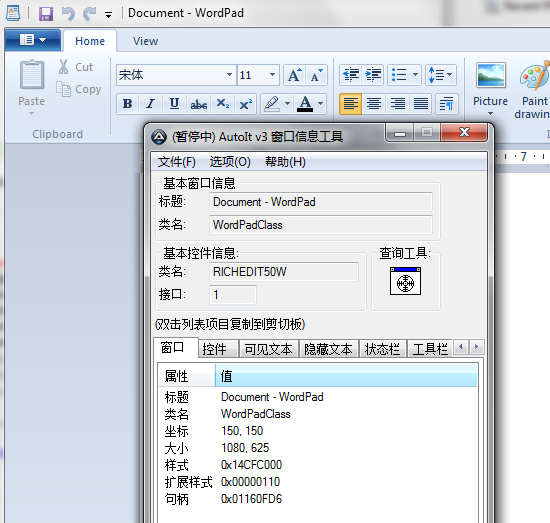This screenshot has height=523, width=550.
Task: Select the 大小 row 1080, 625
Action: pyautogui.click(x=318, y=448)
